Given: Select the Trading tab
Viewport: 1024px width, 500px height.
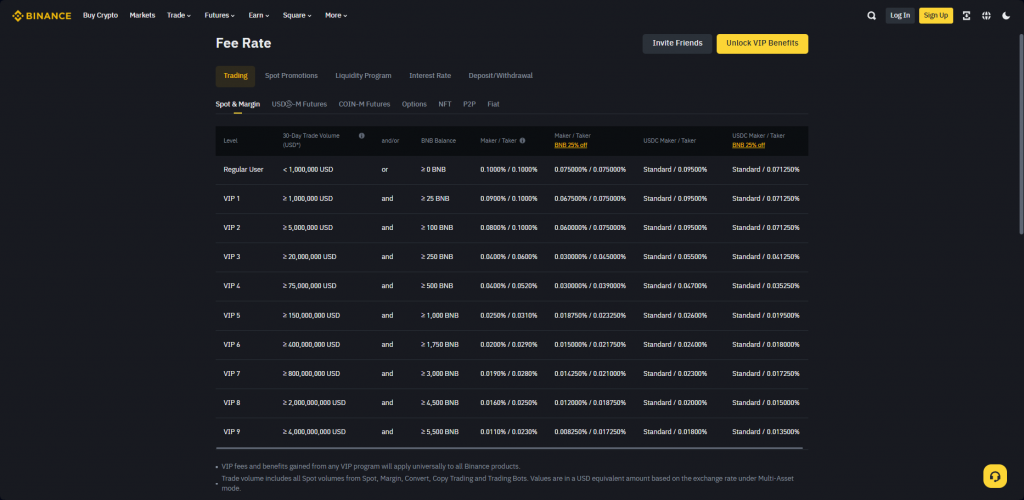Looking at the screenshot, I should coord(235,76).
